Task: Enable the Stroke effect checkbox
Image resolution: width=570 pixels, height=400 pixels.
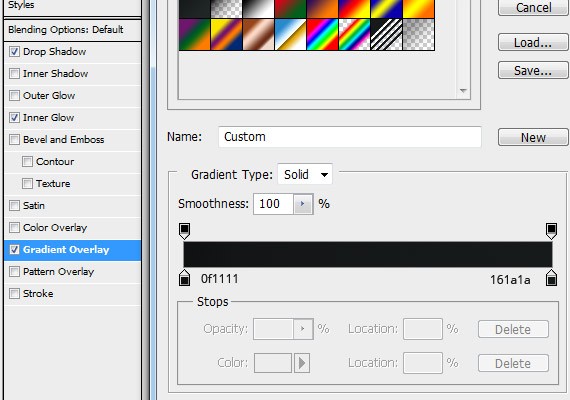Action: (x=14, y=293)
